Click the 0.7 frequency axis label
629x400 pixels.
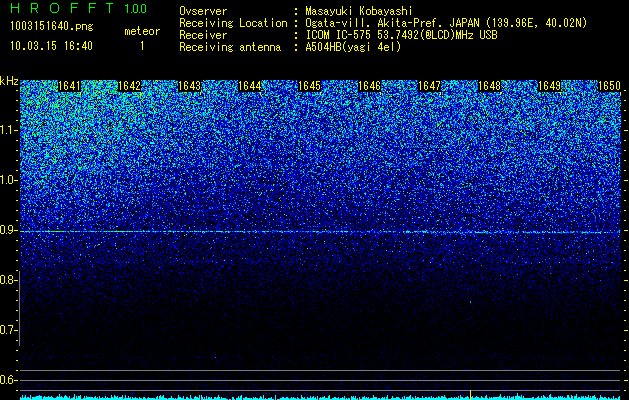click(8, 330)
